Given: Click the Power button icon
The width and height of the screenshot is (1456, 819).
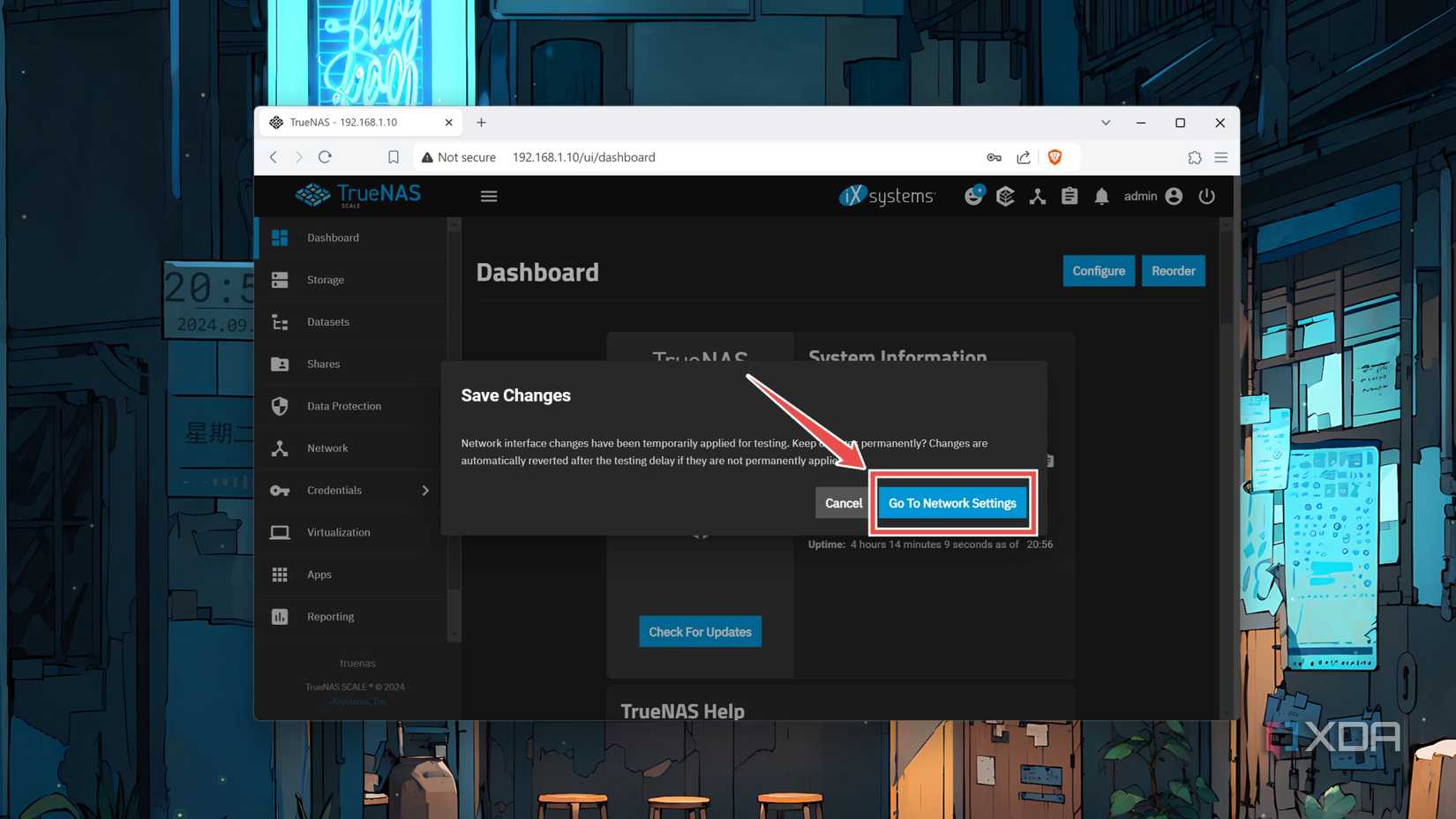Looking at the screenshot, I should click(x=1206, y=196).
